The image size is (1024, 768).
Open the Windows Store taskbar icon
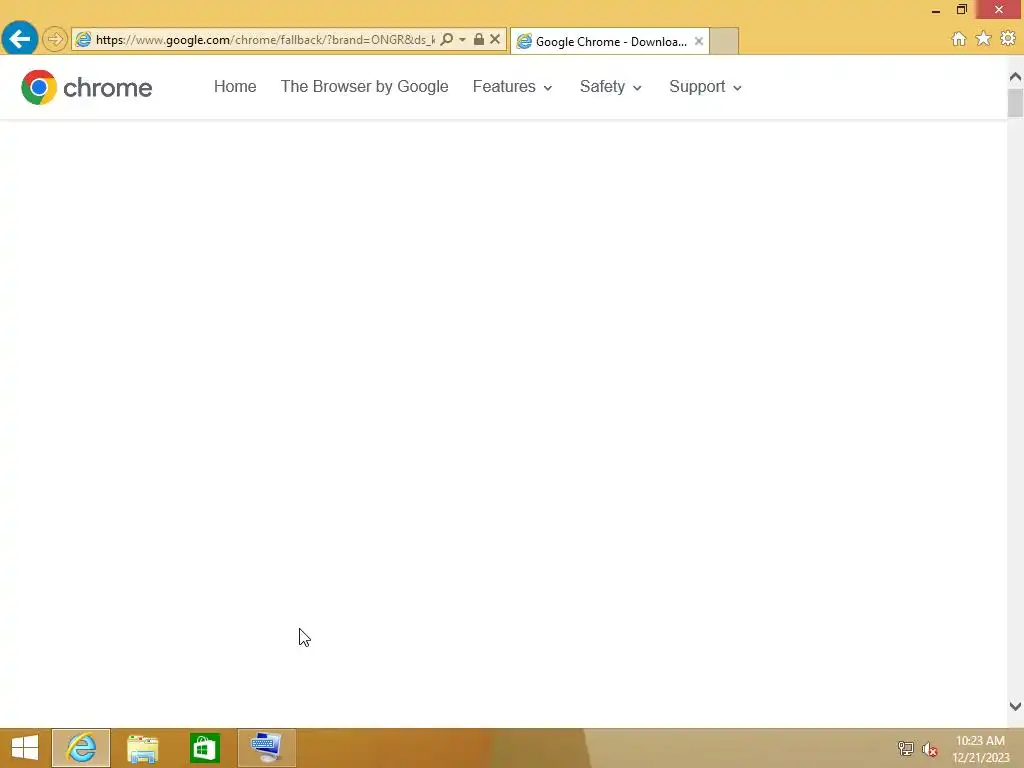click(204, 748)
